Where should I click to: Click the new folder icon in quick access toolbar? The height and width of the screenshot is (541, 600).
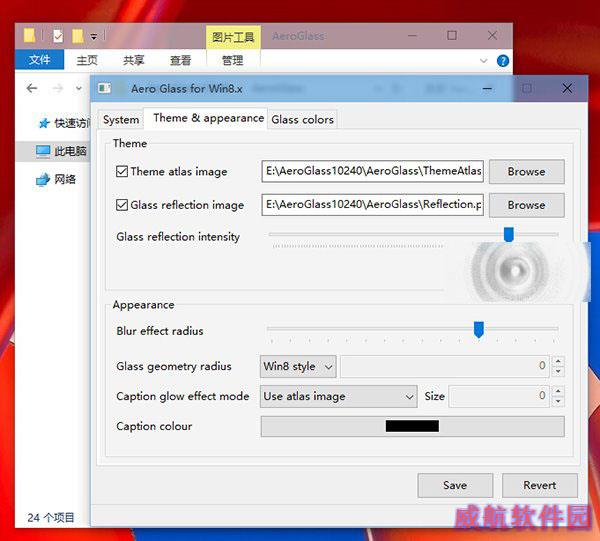tap(78, 36)
